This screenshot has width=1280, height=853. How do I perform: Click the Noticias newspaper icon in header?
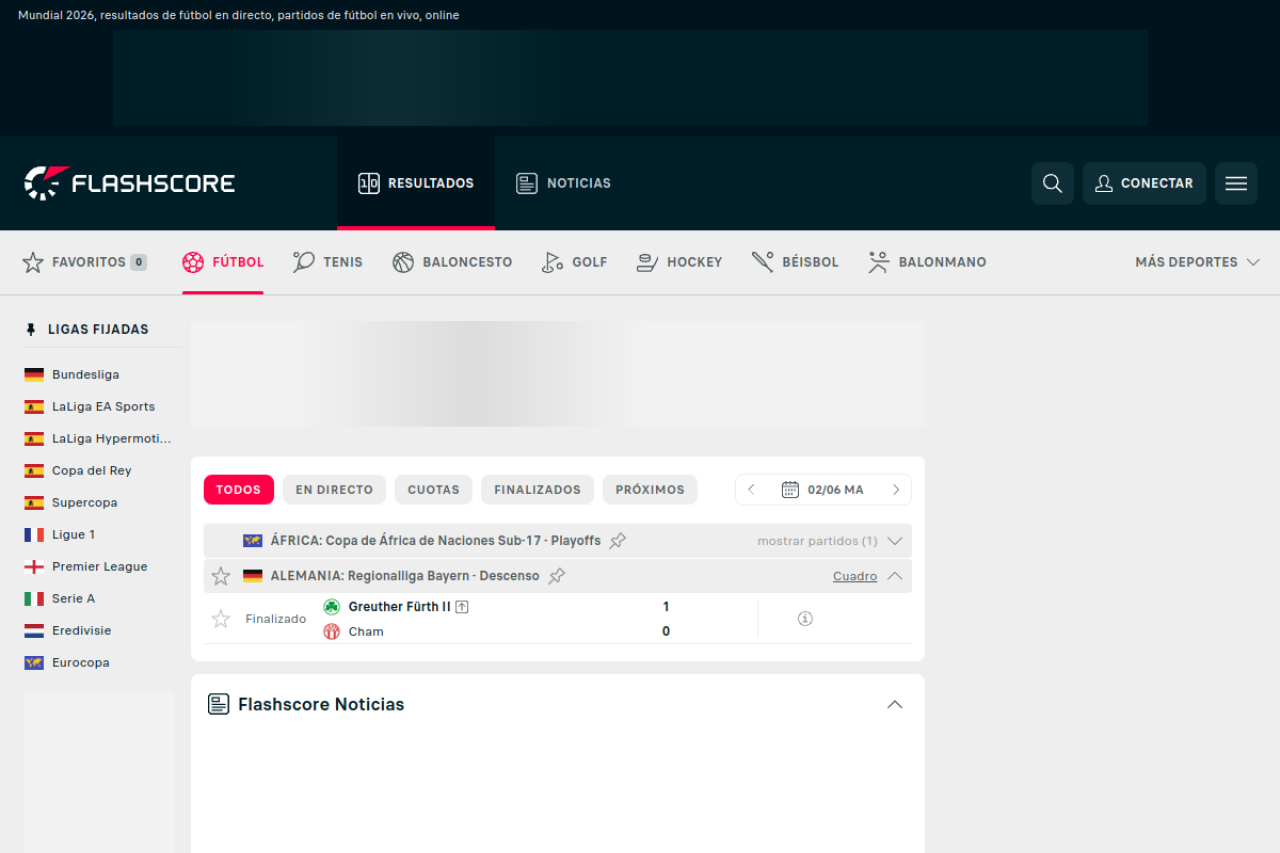(527, 183)
